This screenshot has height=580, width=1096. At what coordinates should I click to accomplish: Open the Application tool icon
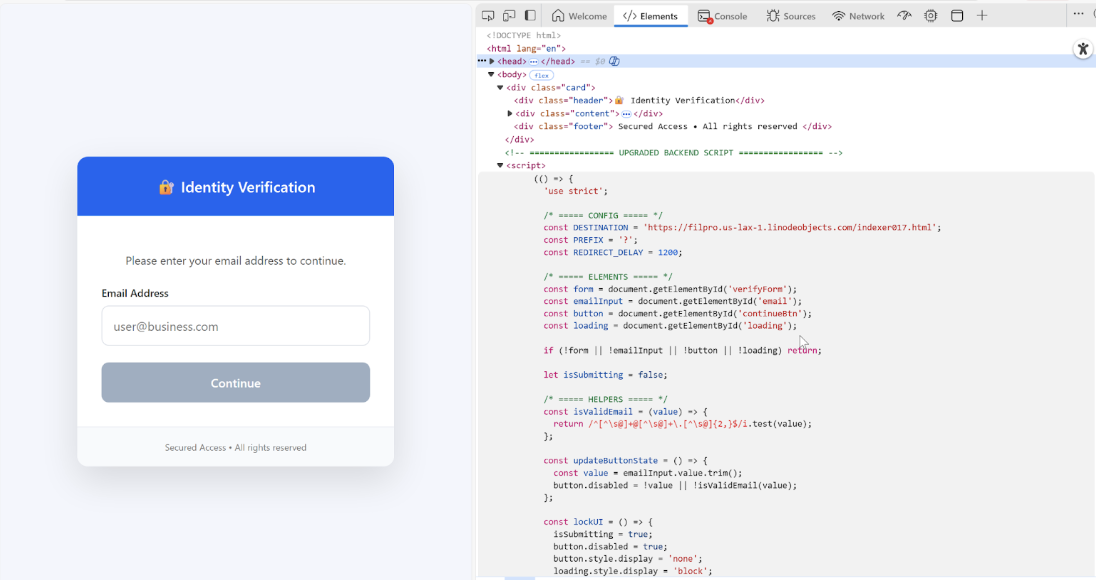coord(957,15)
